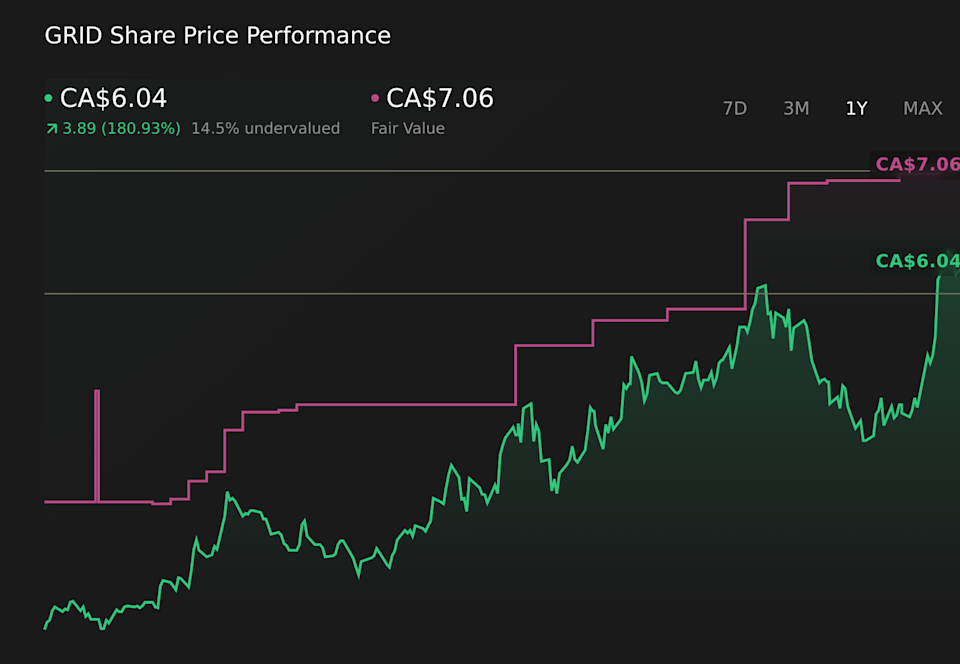Click the 14.5% undervalued label
This screenshot has height=664, width=960.
pyautogui.click(x=264, y=128)
